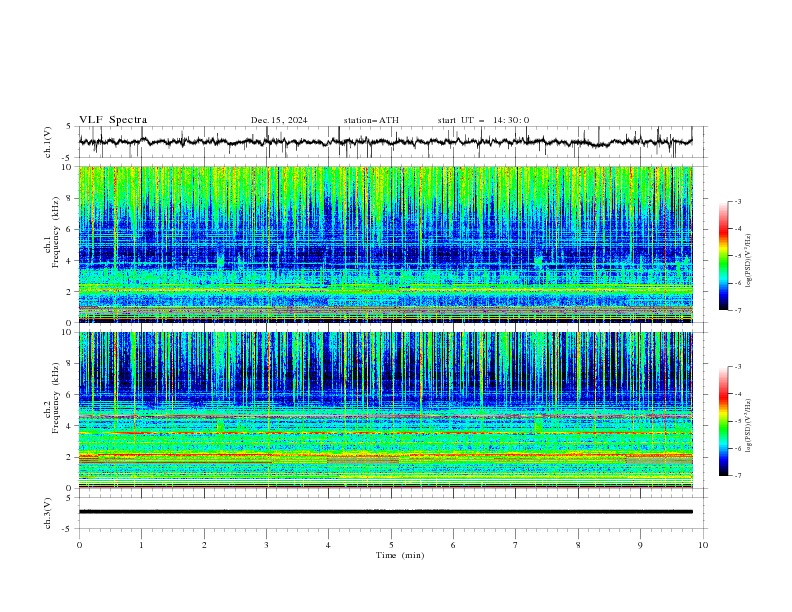Viewport: 792px width, 612px height.
Task: Click the "-3" tick on ch.1 colorbar
Action: pyautogui.click(x=737, y=201)
